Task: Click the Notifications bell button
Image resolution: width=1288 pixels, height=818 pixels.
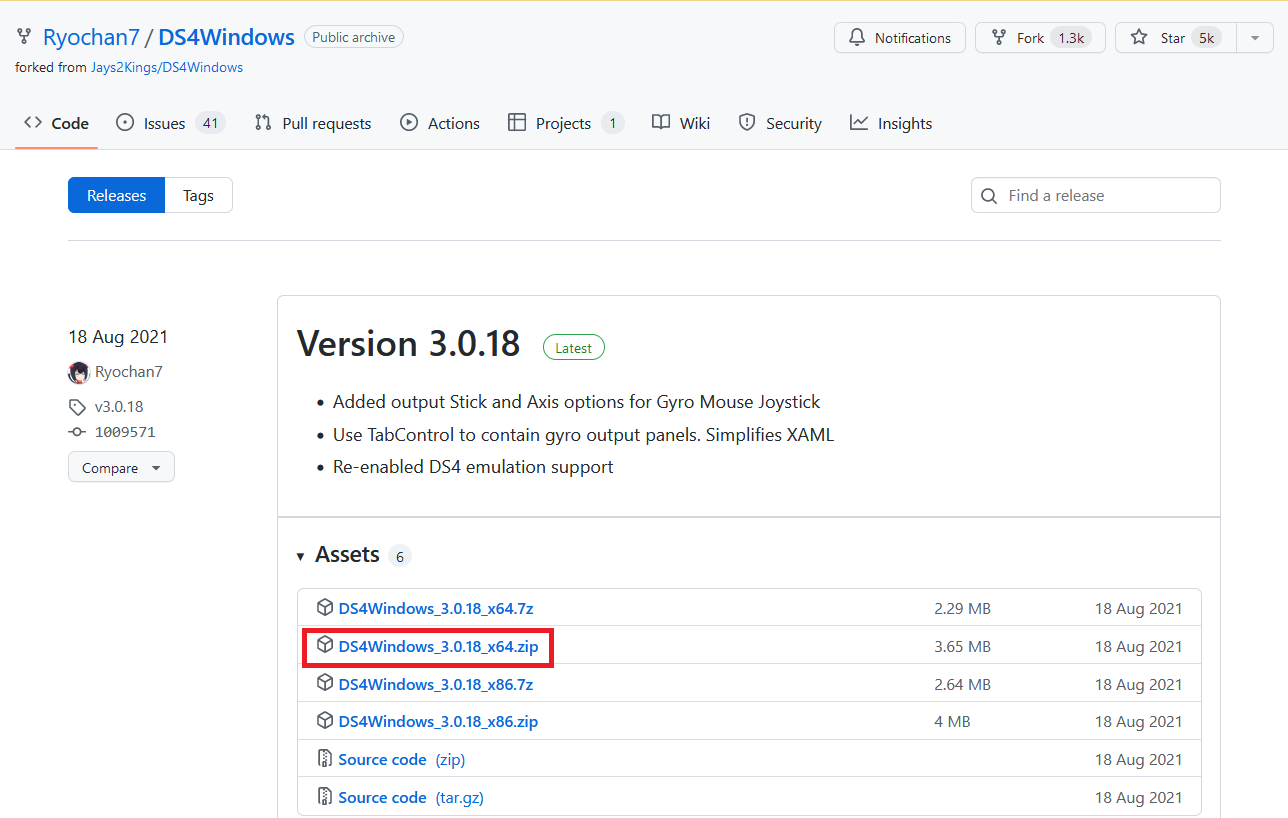Action: (x=900, y=38)
